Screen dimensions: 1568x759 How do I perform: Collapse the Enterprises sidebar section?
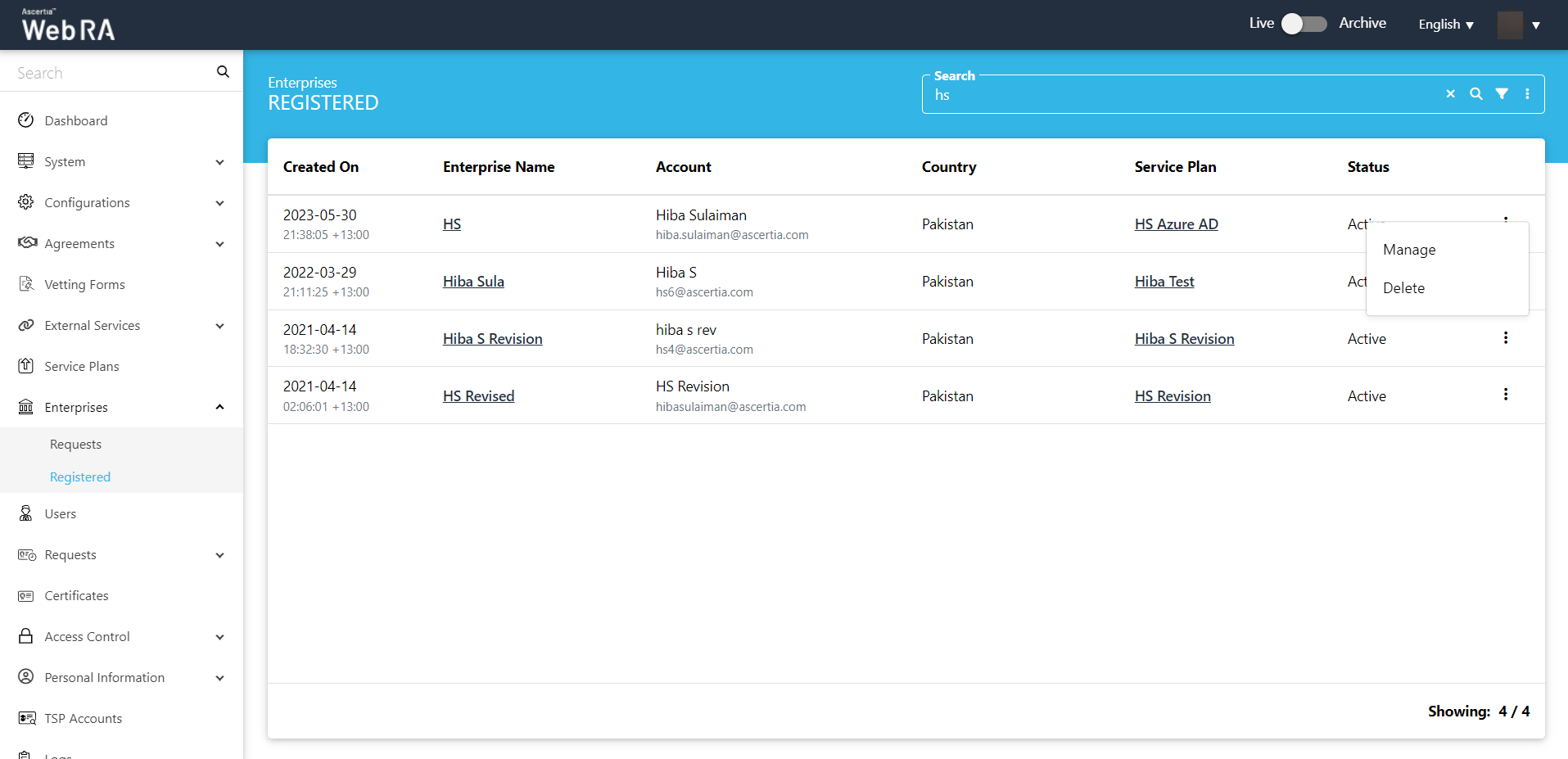click(219, 407)
